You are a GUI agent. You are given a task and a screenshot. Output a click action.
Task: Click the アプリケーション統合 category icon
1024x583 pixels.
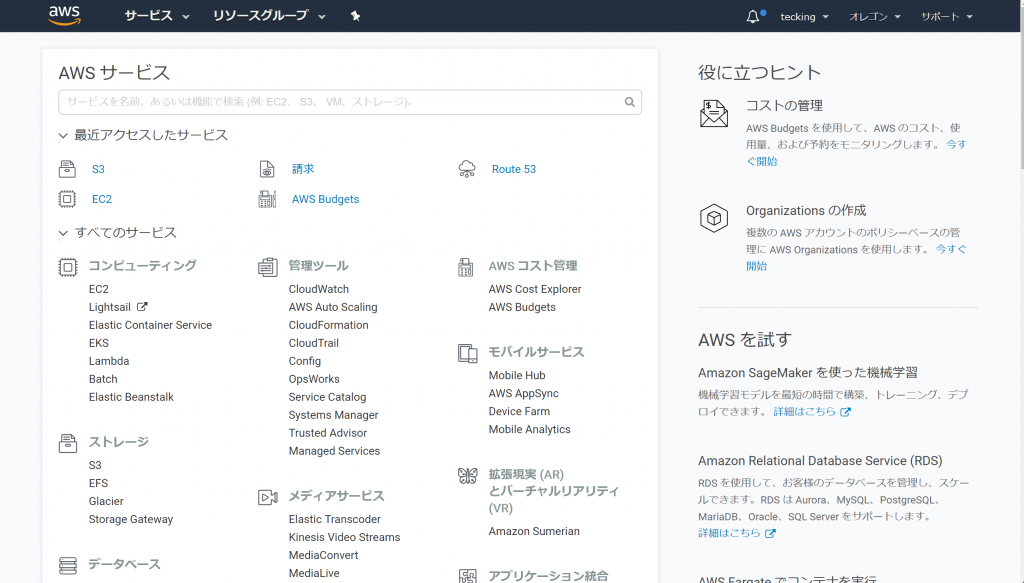468,576
